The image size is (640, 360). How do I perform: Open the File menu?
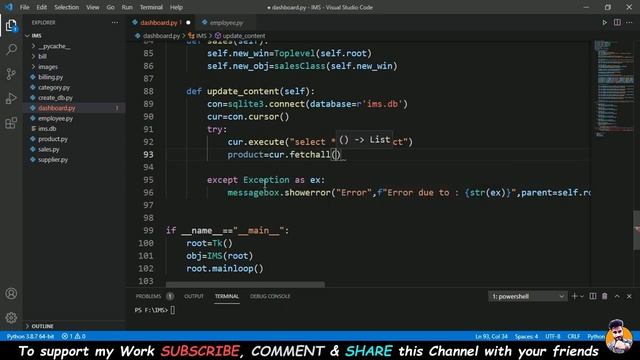coord(24,7)
